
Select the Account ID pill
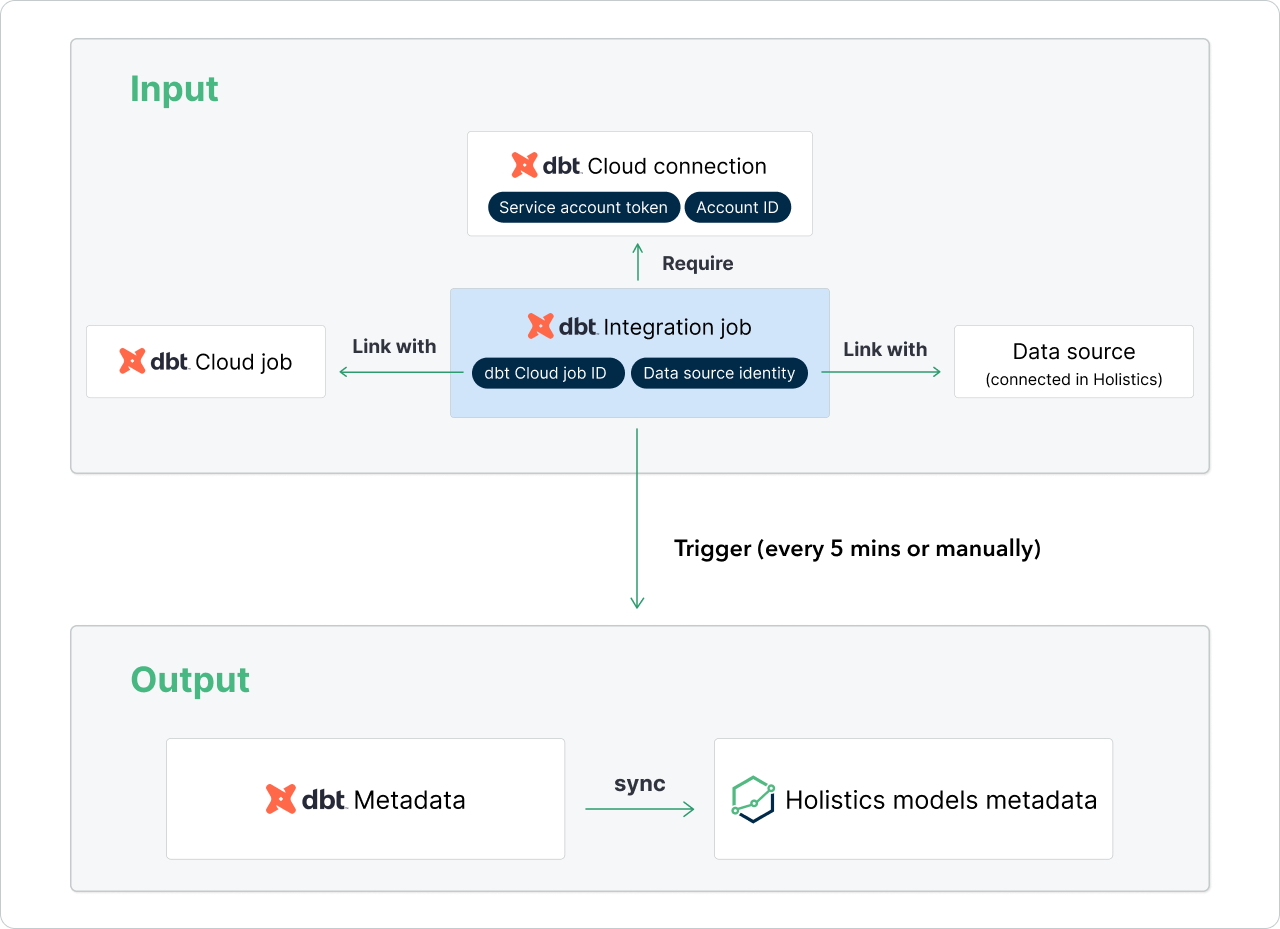[738, 208]
